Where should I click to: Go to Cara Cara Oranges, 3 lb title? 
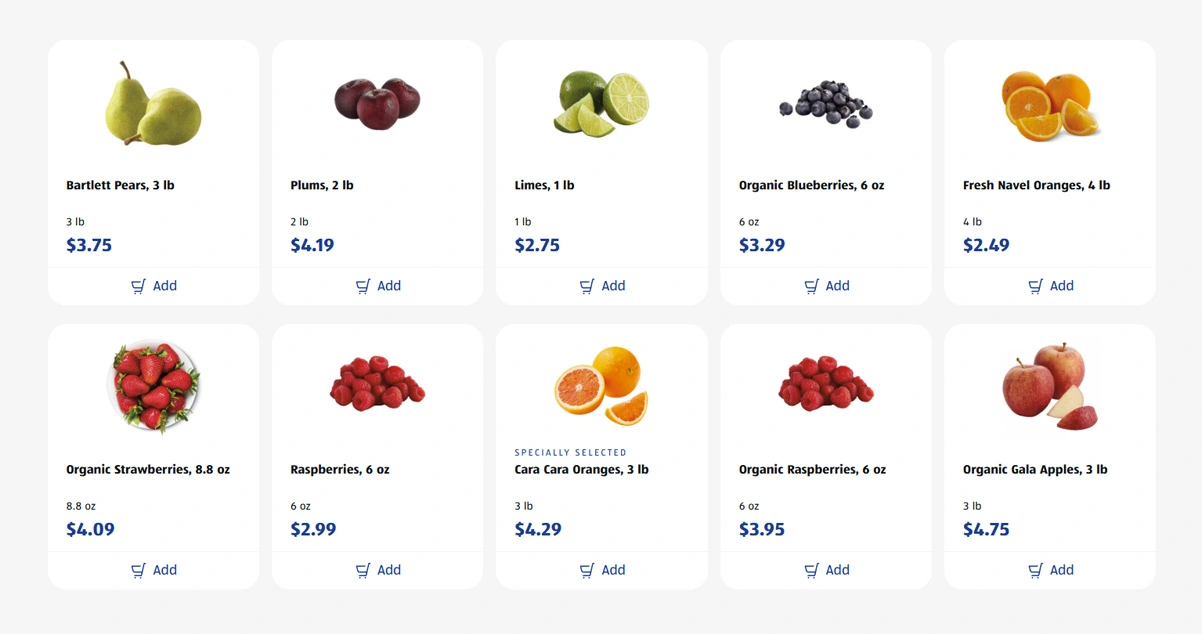[x=581, y=469]
